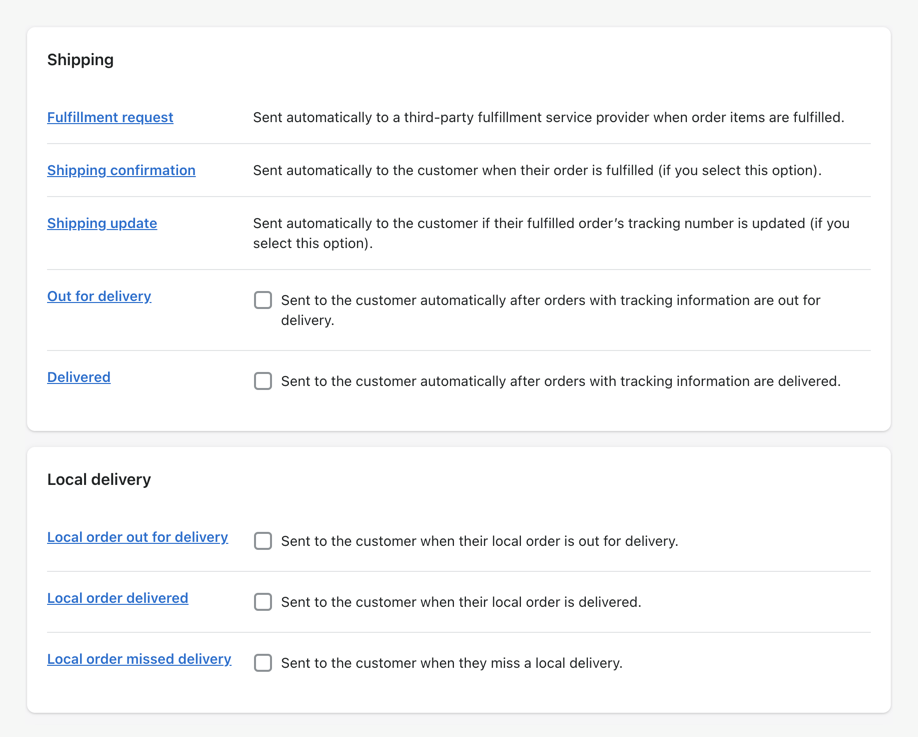
Task: Click the Shipping section heading
Action: pos(80,60)
